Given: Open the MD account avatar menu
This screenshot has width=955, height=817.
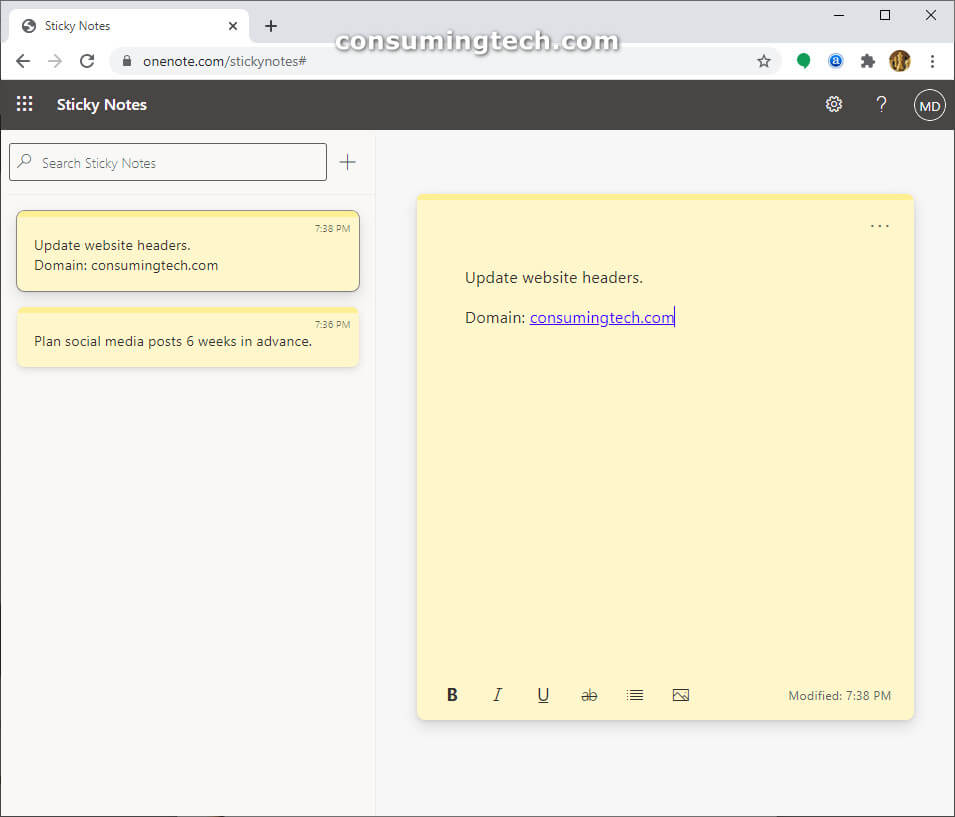Looking at the screenshot, I should click(x=929, y=104).
